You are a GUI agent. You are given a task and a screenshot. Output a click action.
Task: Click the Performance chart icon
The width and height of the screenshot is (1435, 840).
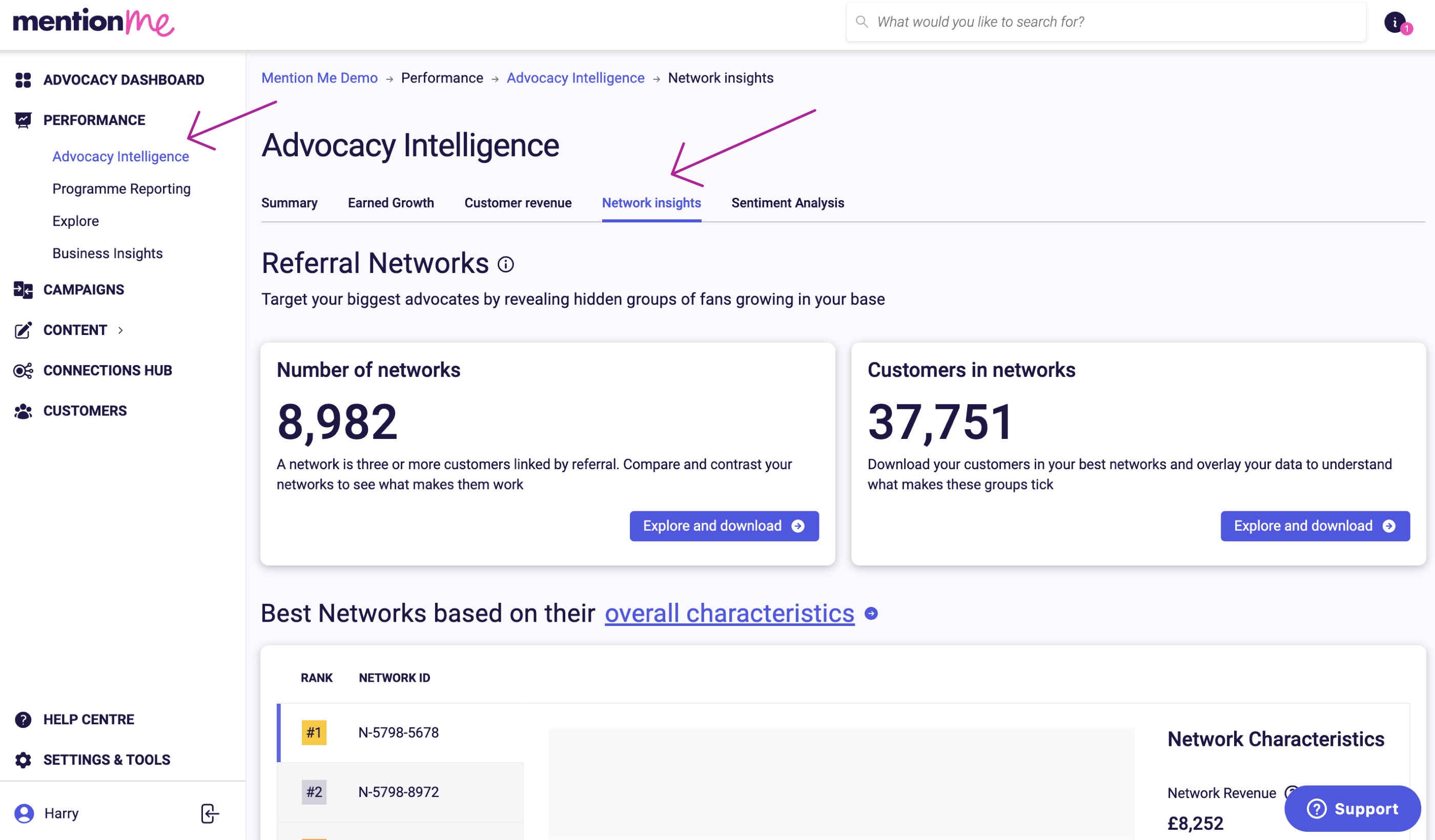(23, 120)
